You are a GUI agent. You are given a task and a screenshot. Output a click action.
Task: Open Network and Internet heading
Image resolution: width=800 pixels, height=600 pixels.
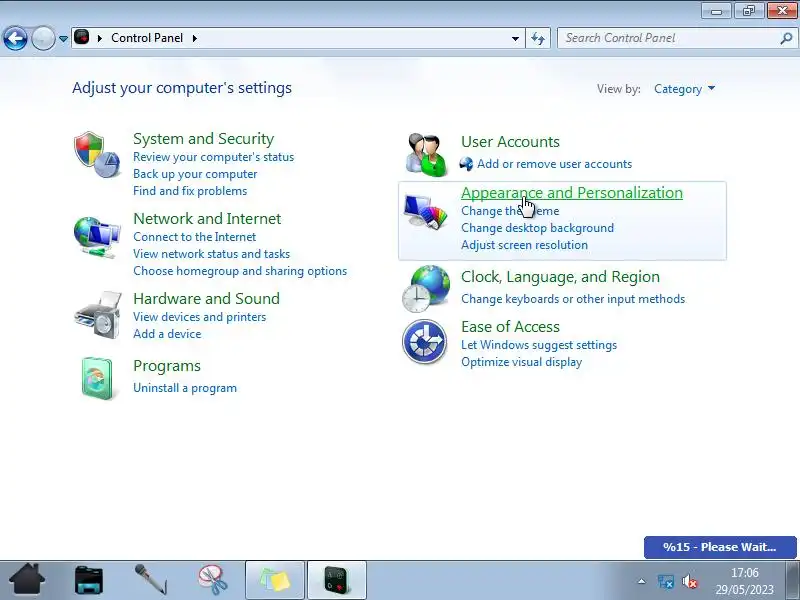(x=207, y=219)
